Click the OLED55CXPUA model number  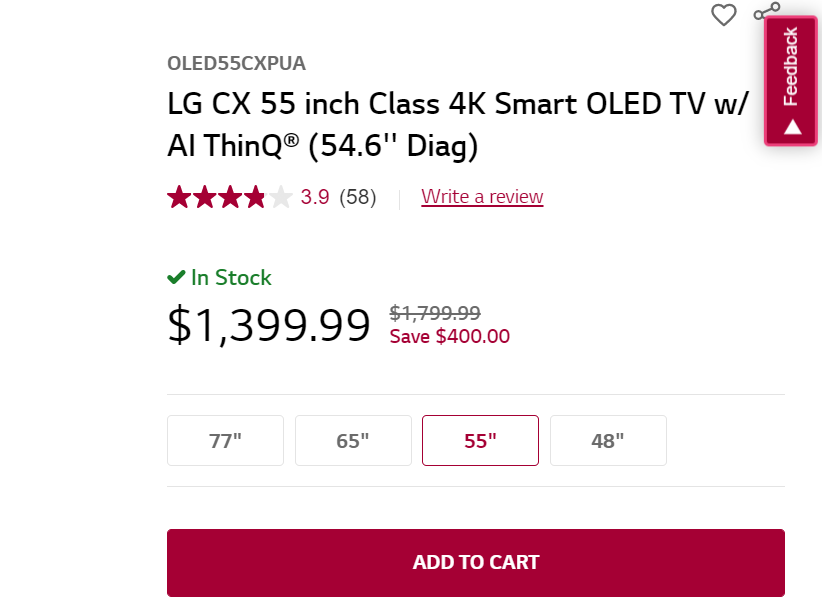coord(236,63)
